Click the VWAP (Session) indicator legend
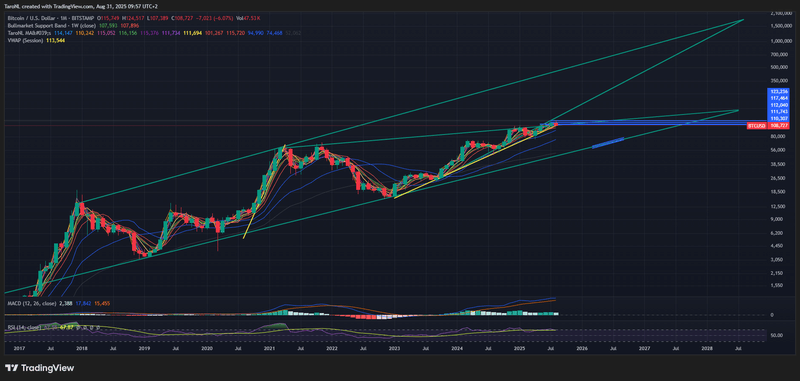Image resolution: width=800 pixels, height=381 pixels. click(26, 40)
